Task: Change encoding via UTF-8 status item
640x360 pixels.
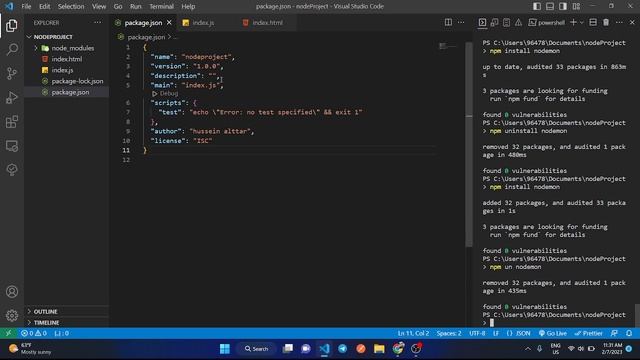Action: pos(477,333)
